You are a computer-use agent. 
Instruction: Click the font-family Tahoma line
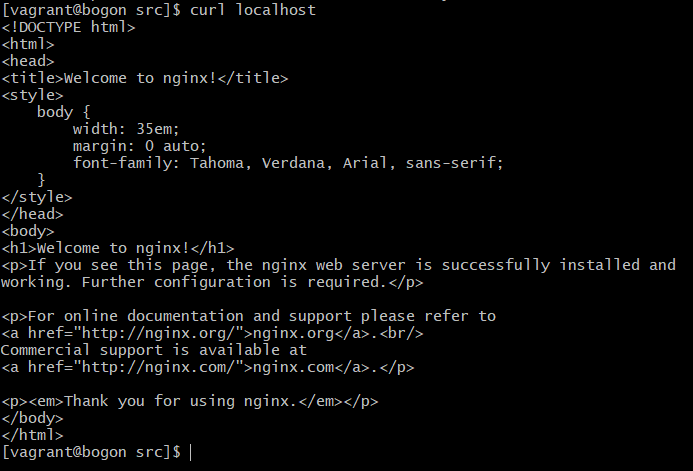pyautogui.click(x=288, y=163)
